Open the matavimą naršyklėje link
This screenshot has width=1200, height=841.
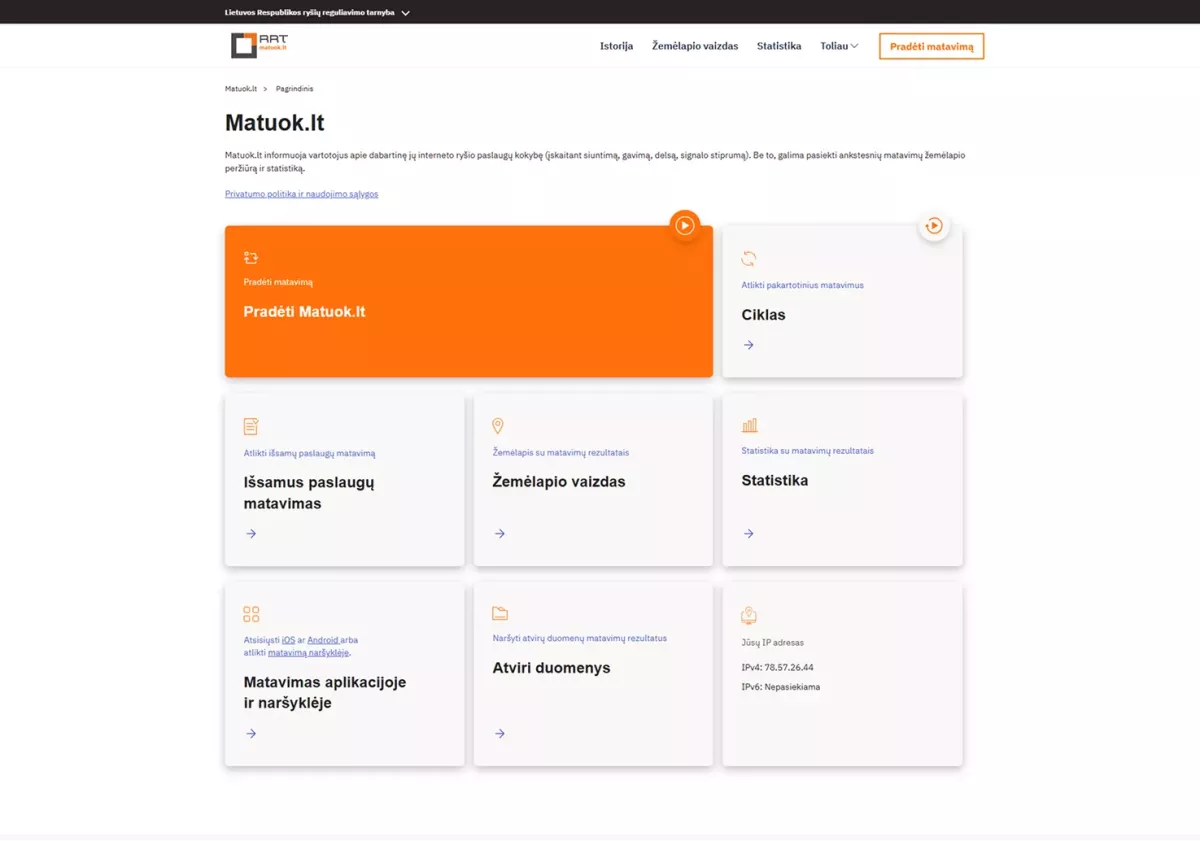click(x=309, y=653)
